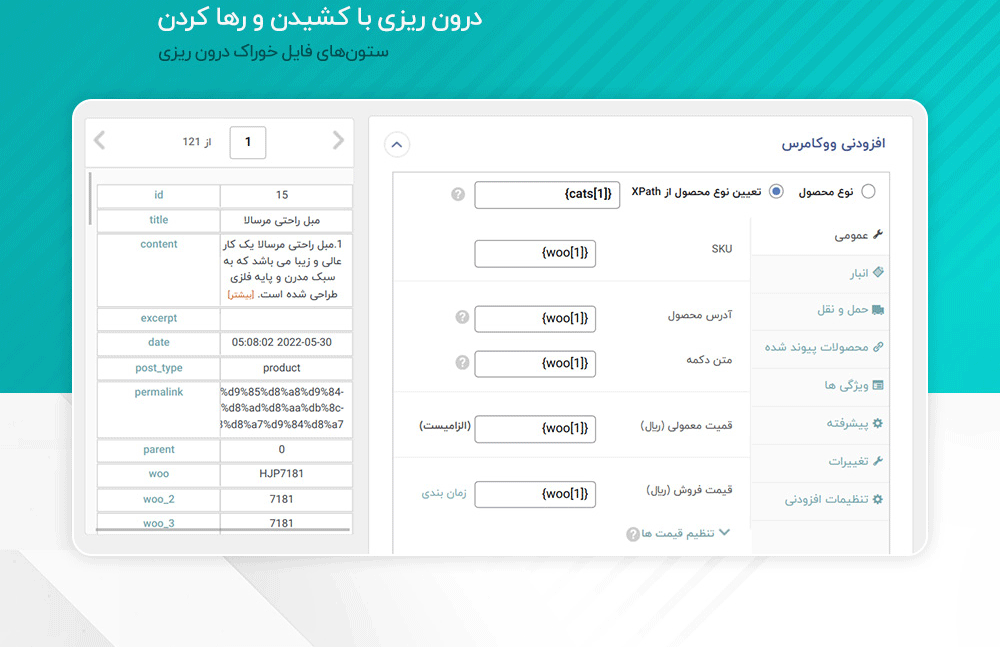Viewport: 1000px width, 647px height.
Task: Select the تعیین نوع محصول از XPath radio
Action: 776,191
